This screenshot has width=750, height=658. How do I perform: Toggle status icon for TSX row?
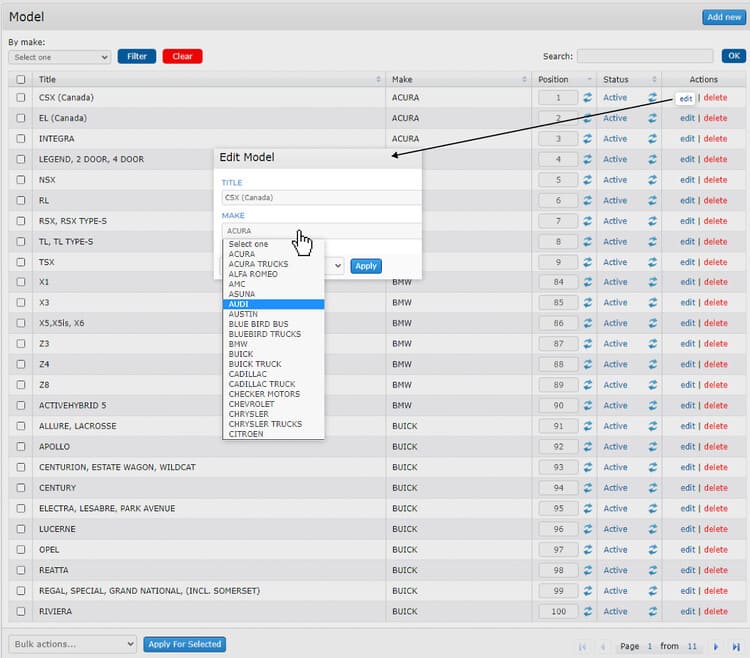click(x=652, y=262)
